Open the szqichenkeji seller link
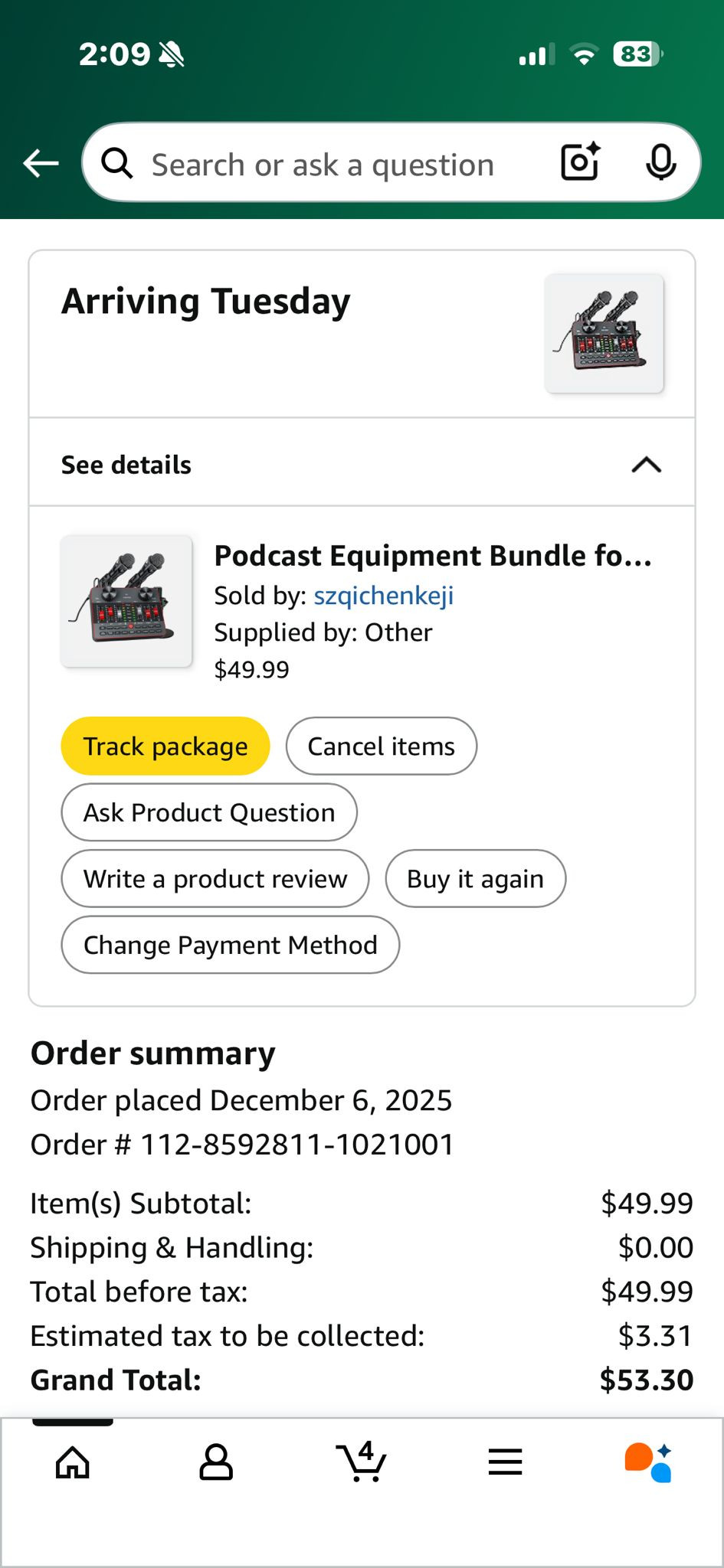This screenshot has width=724, height=1568. pos(383,596)
